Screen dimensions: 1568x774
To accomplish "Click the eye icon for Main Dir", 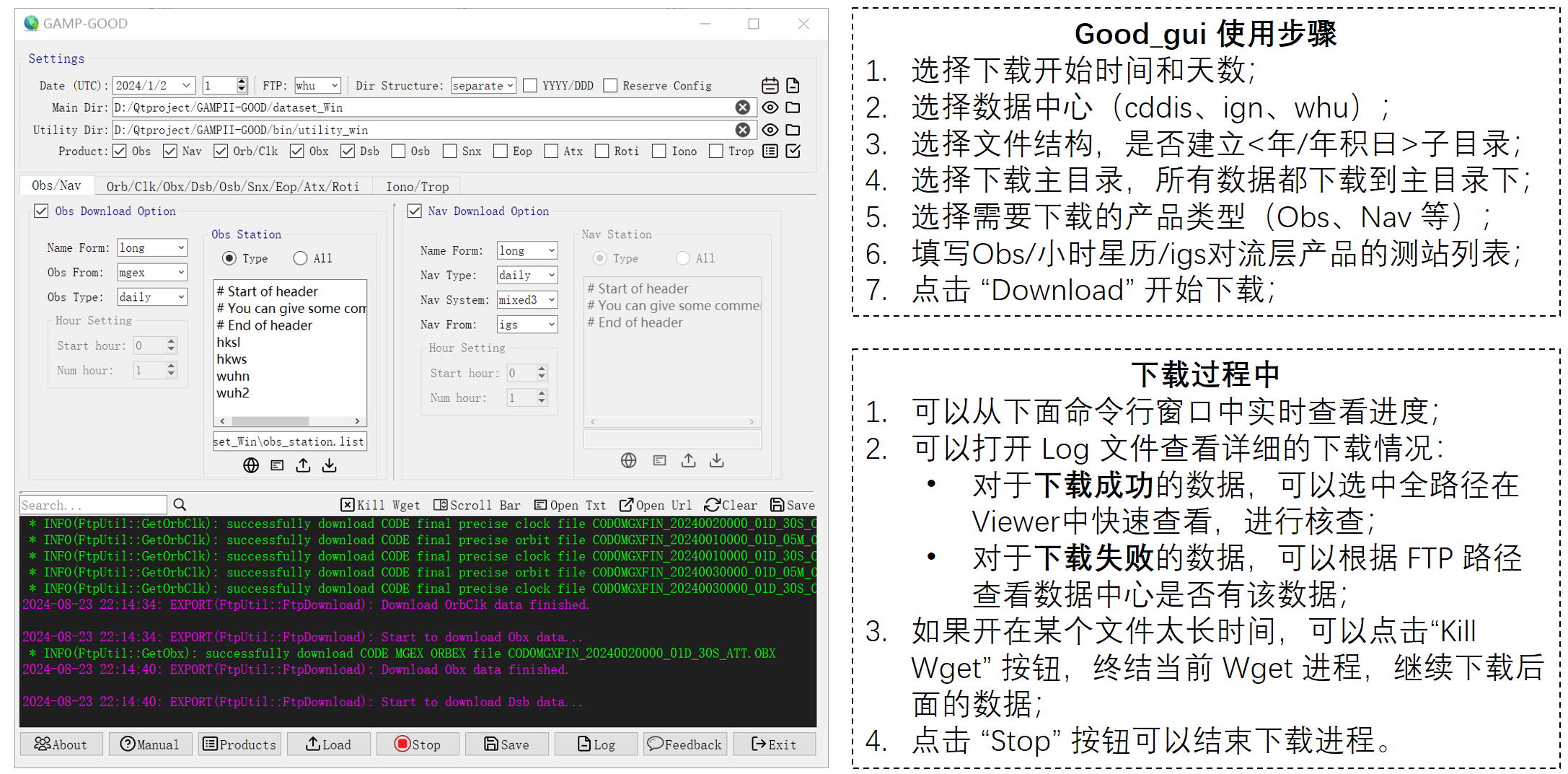I will coord(770,107).
